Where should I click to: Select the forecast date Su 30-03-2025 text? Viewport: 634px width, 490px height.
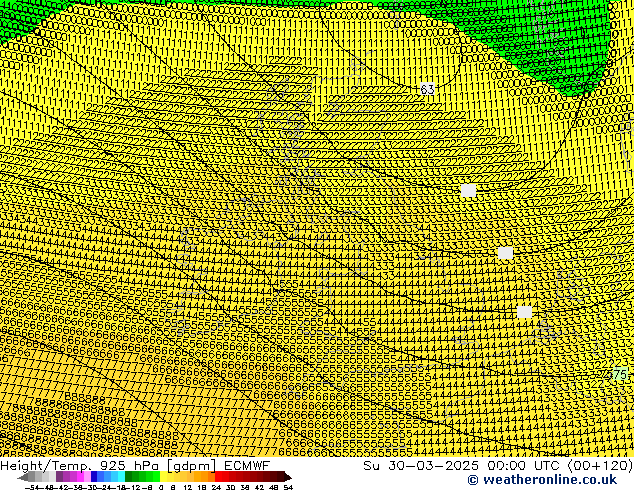pyautogui.click(x=421, y=466)
